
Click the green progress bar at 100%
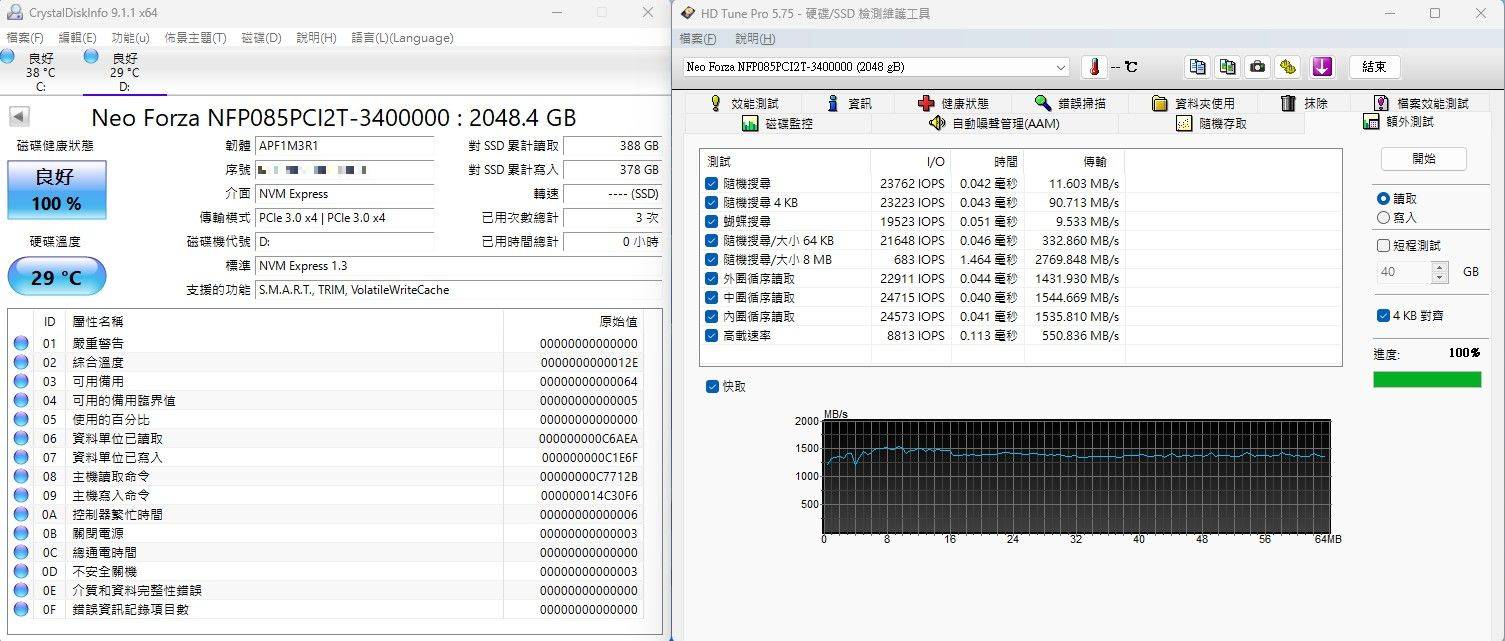coord(1428,379)
